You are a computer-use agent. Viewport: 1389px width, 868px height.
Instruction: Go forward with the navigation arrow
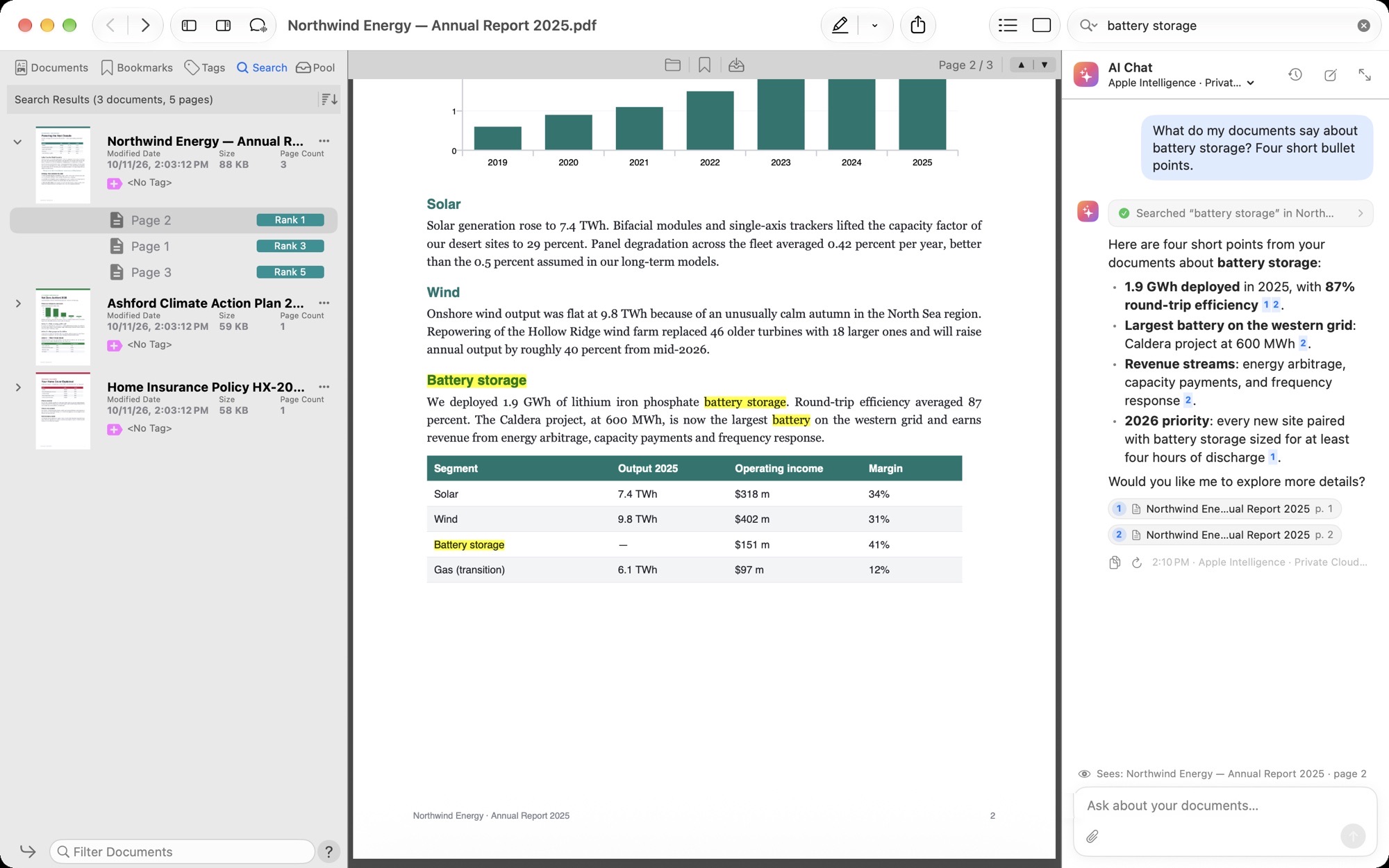point(145,26)
